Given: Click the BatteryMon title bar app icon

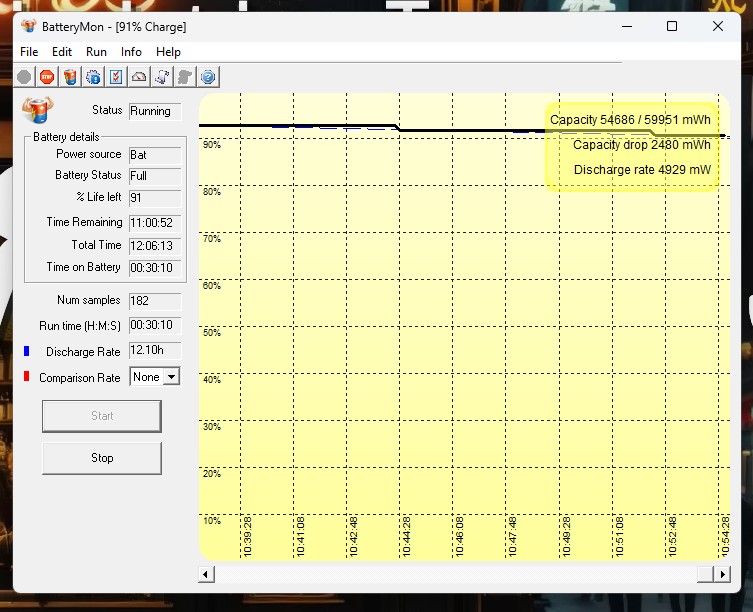Looking at the screenshot, I should point(29,26).
